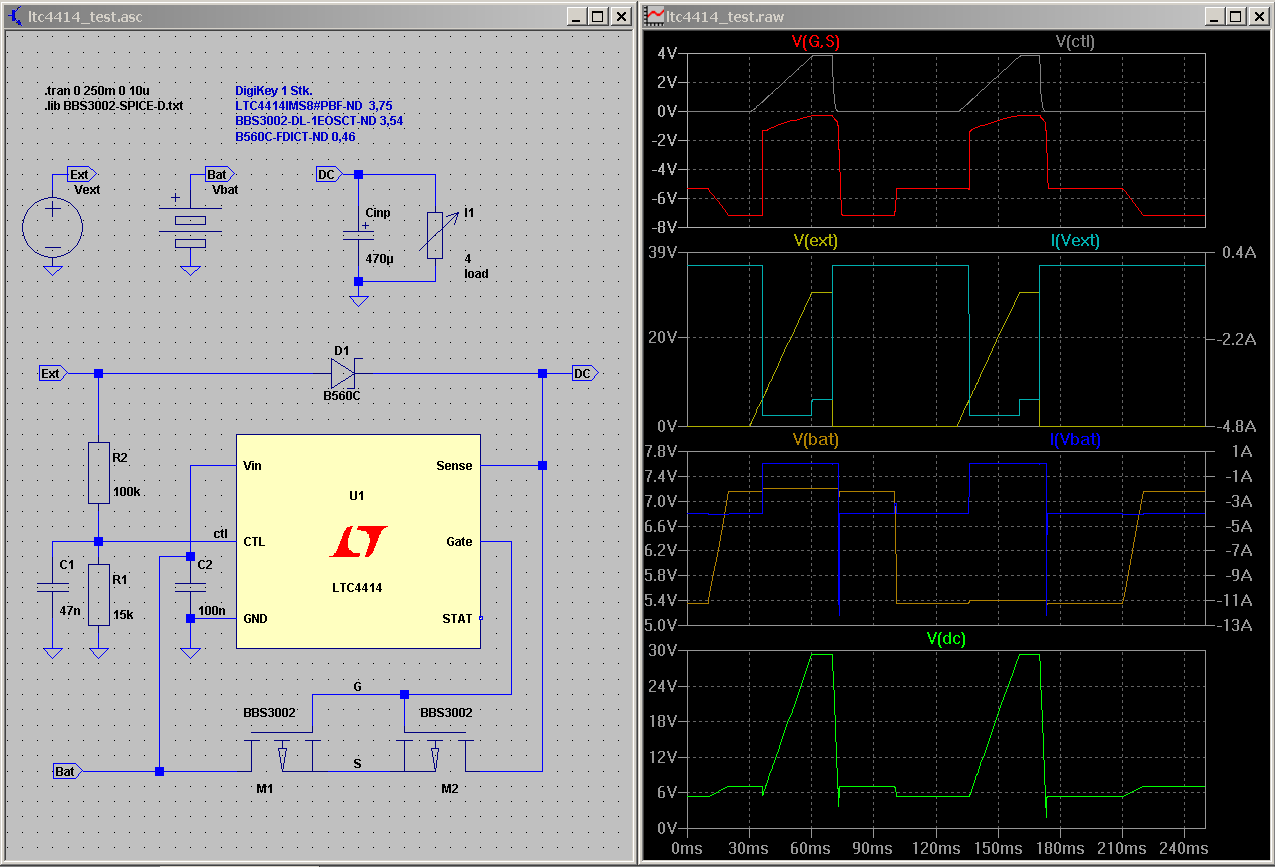Click the Vext voltage source symbol
The height and width of the screenshot is (867, 1275).
(53, 225)
